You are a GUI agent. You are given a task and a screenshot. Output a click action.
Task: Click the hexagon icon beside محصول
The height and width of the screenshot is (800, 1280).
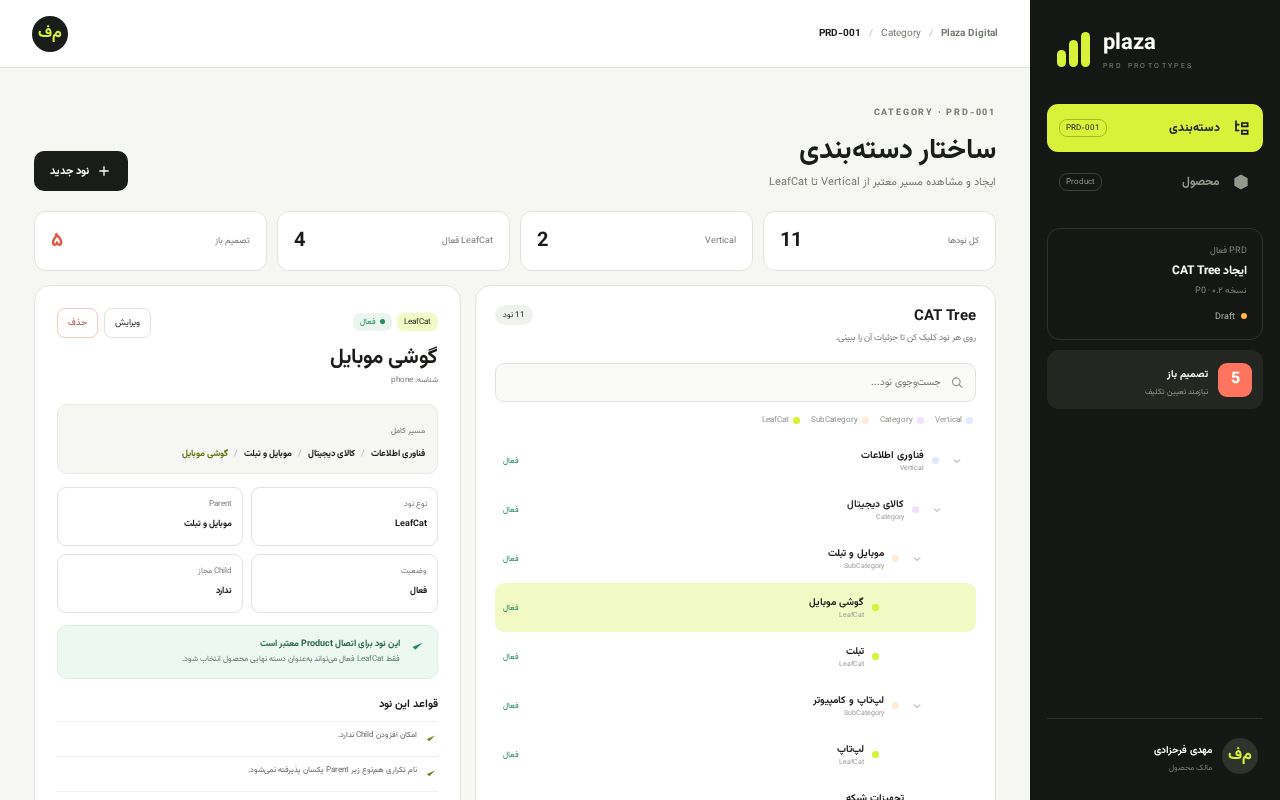click(1241, 182)
